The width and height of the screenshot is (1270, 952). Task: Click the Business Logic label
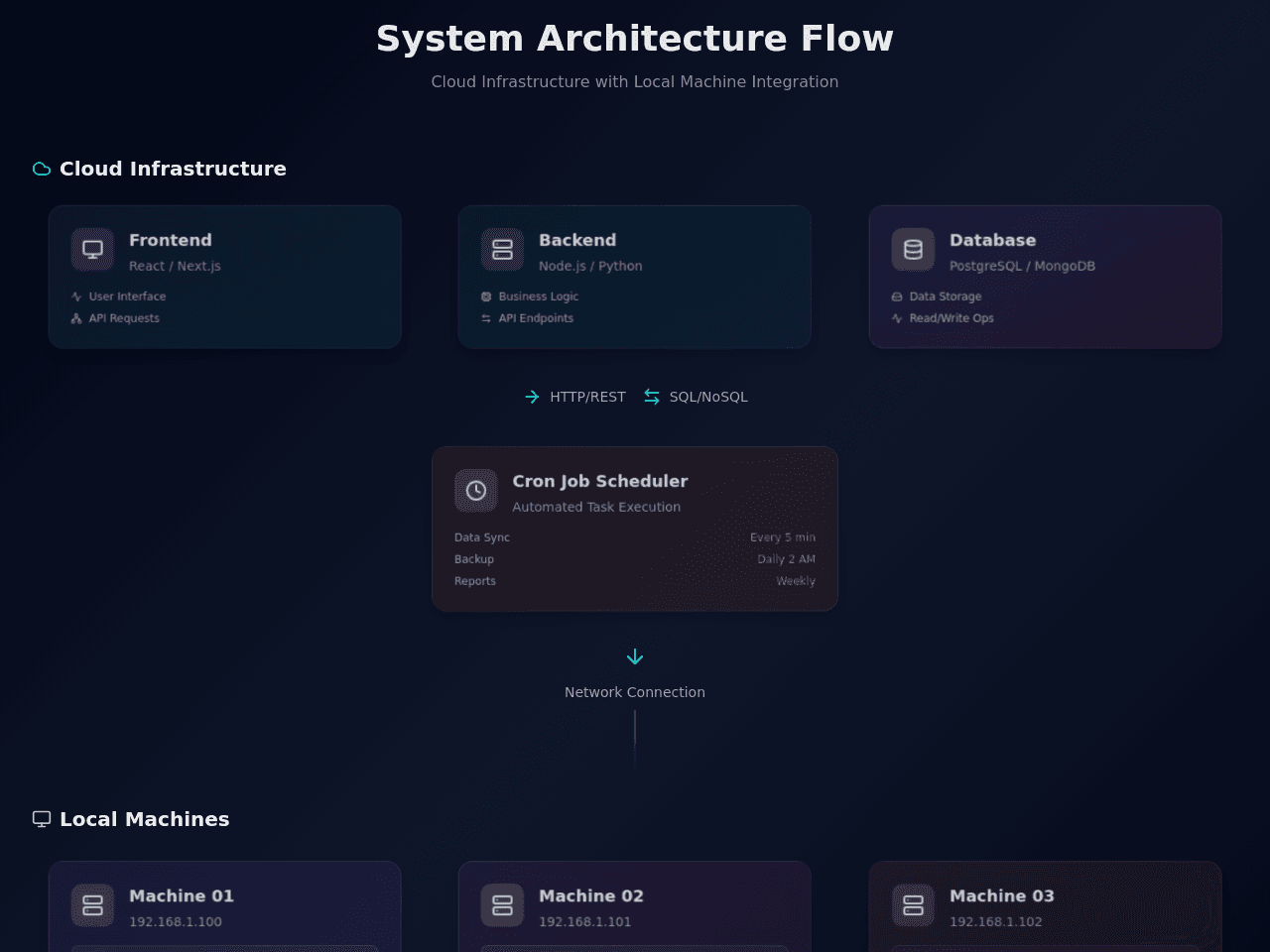coord(539,297)
